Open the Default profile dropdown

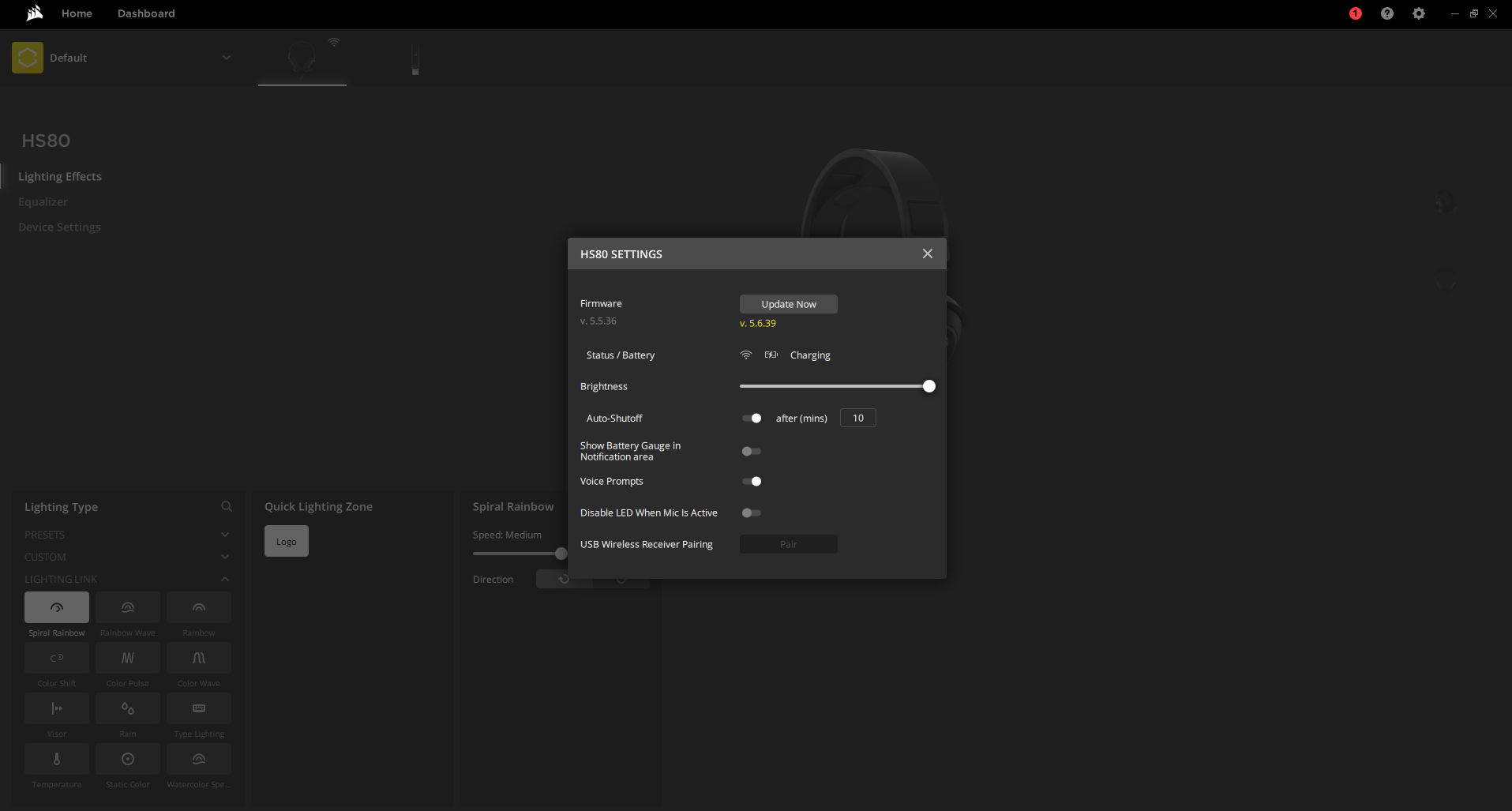[227, 58]
